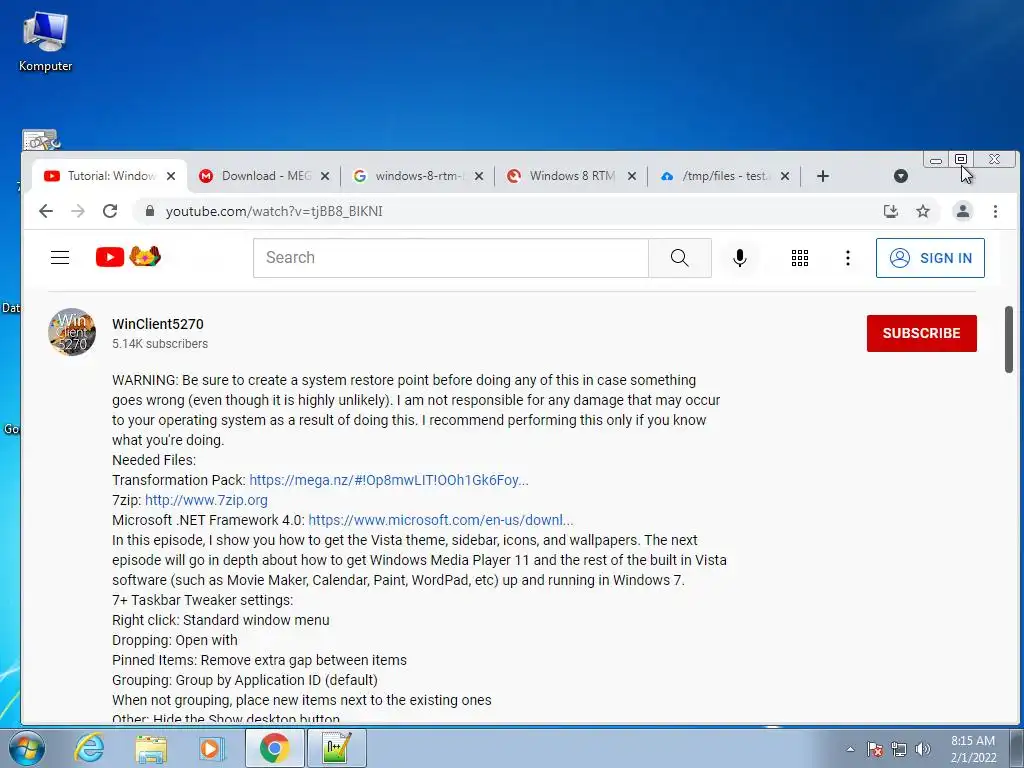Open Chrome's three-dot menu
Viewport: 1024px width, 768px height.
[x=995, y=211]
